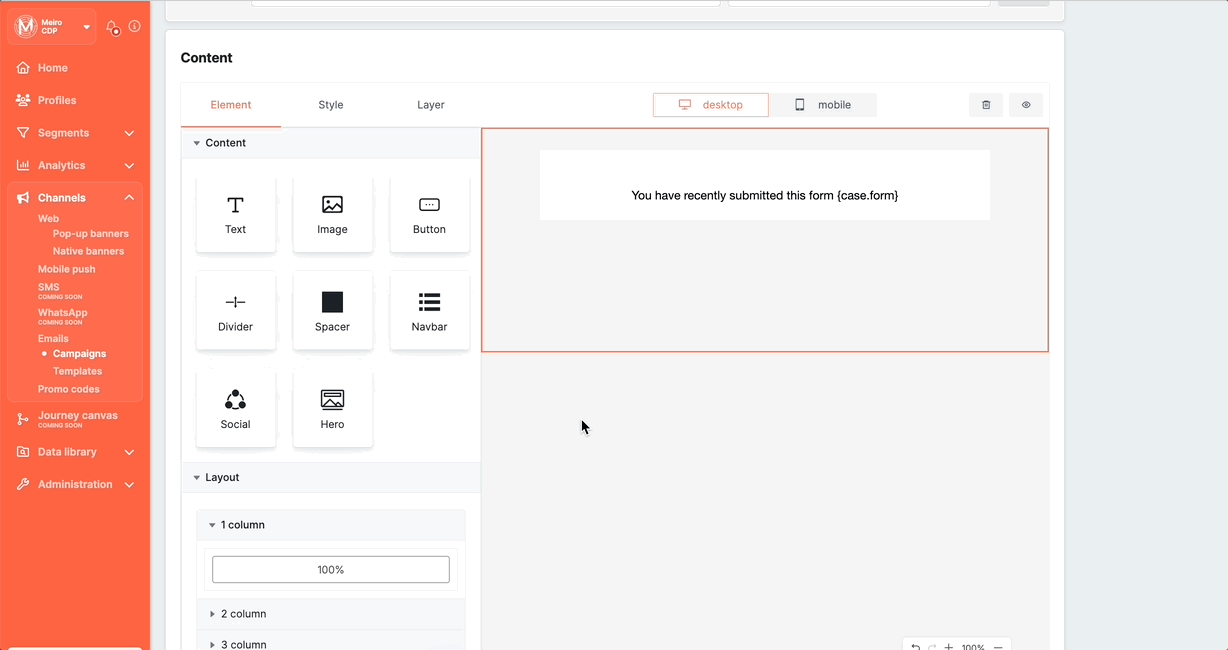
Task: Click the trash icon to clear canvas
Action: tap(986, 105)
